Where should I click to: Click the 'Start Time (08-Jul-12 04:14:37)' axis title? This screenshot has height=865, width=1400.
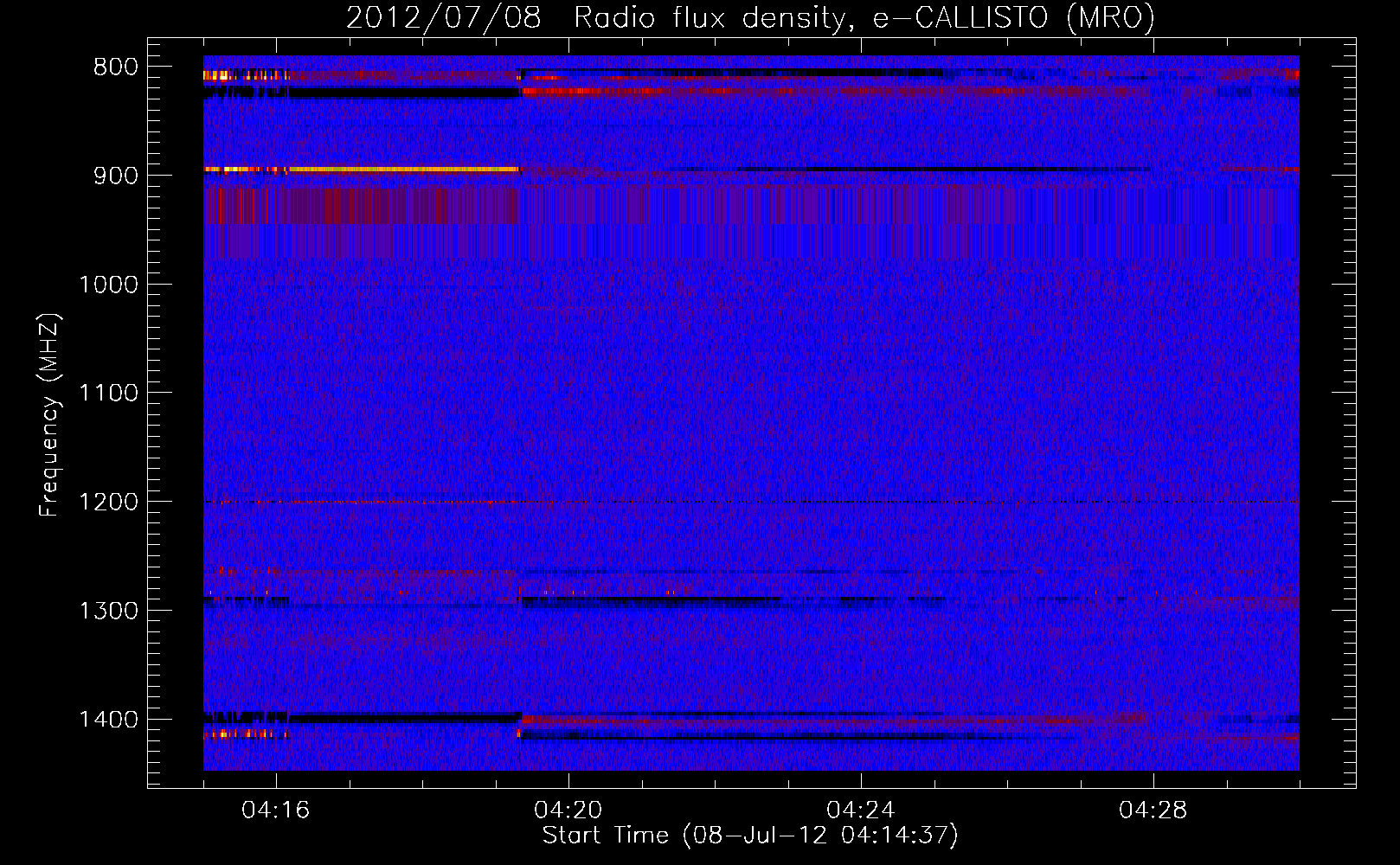750,836
